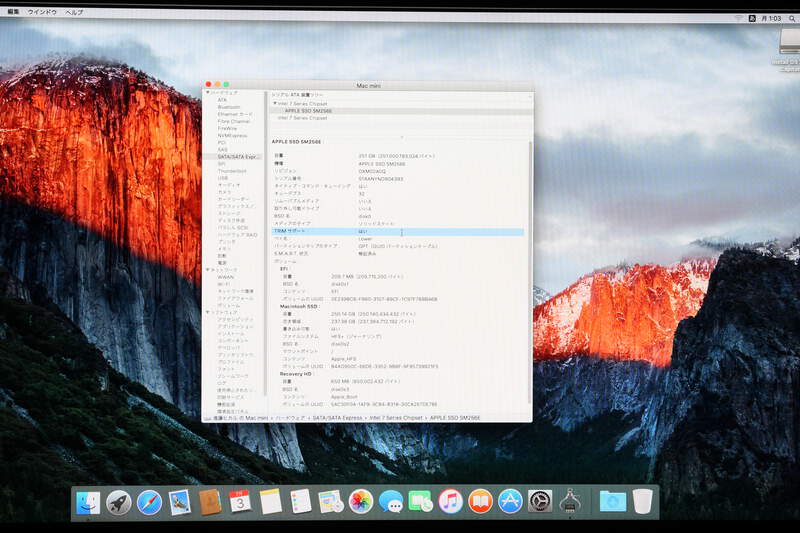Screen dimensions: 800x533
Task: Open the Help menu in menu bar
Action: point(74,12)
